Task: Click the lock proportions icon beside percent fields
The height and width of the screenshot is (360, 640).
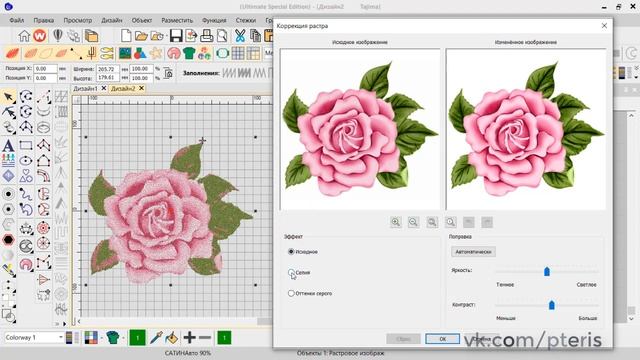Action: [168, 73]
